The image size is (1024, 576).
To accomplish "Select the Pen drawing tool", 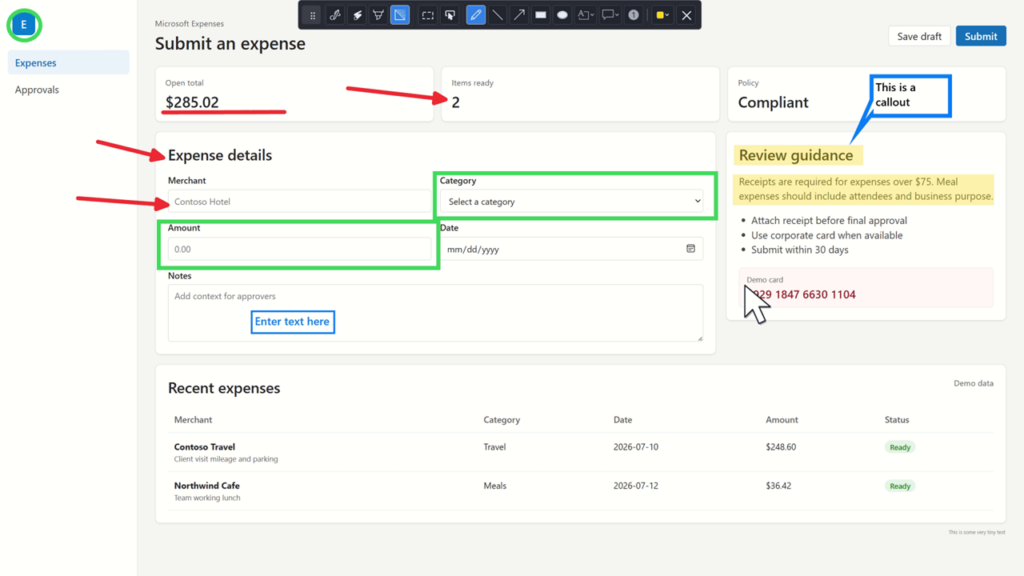I will 475,15.
